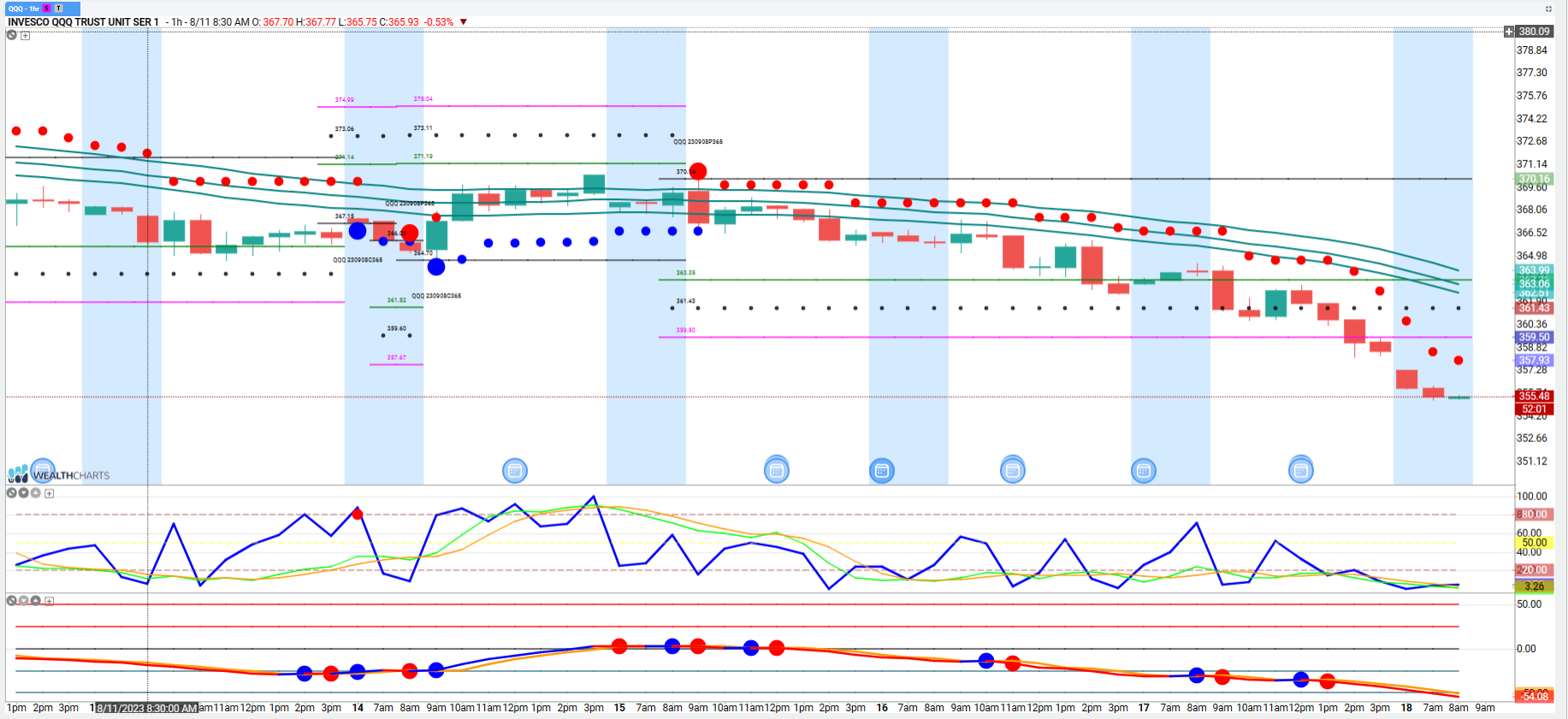Click the gray T badge on the tab
Image resolution: width=1568 pixels, height=719 pixels.
pyautogui.click(x=58, y=9)
